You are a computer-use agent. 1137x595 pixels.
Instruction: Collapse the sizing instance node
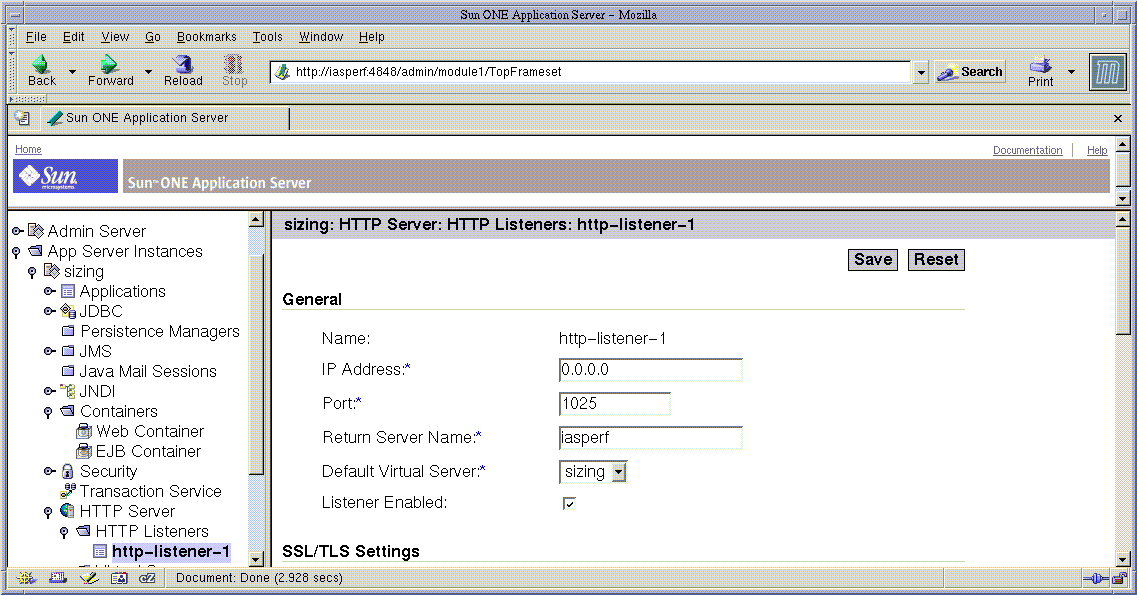click(32, 272)
